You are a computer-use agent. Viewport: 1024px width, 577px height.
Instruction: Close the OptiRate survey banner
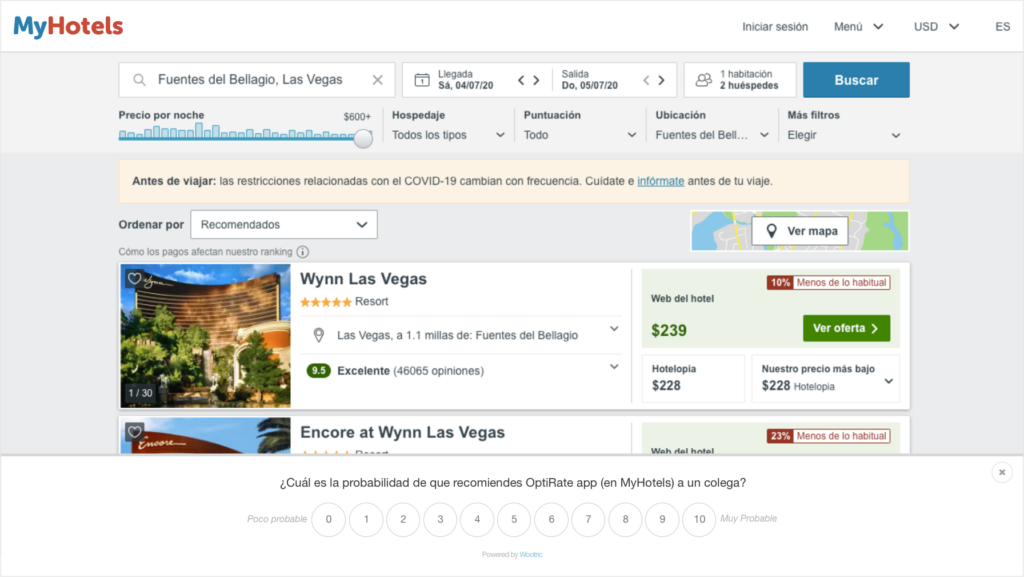point(1002,472)
